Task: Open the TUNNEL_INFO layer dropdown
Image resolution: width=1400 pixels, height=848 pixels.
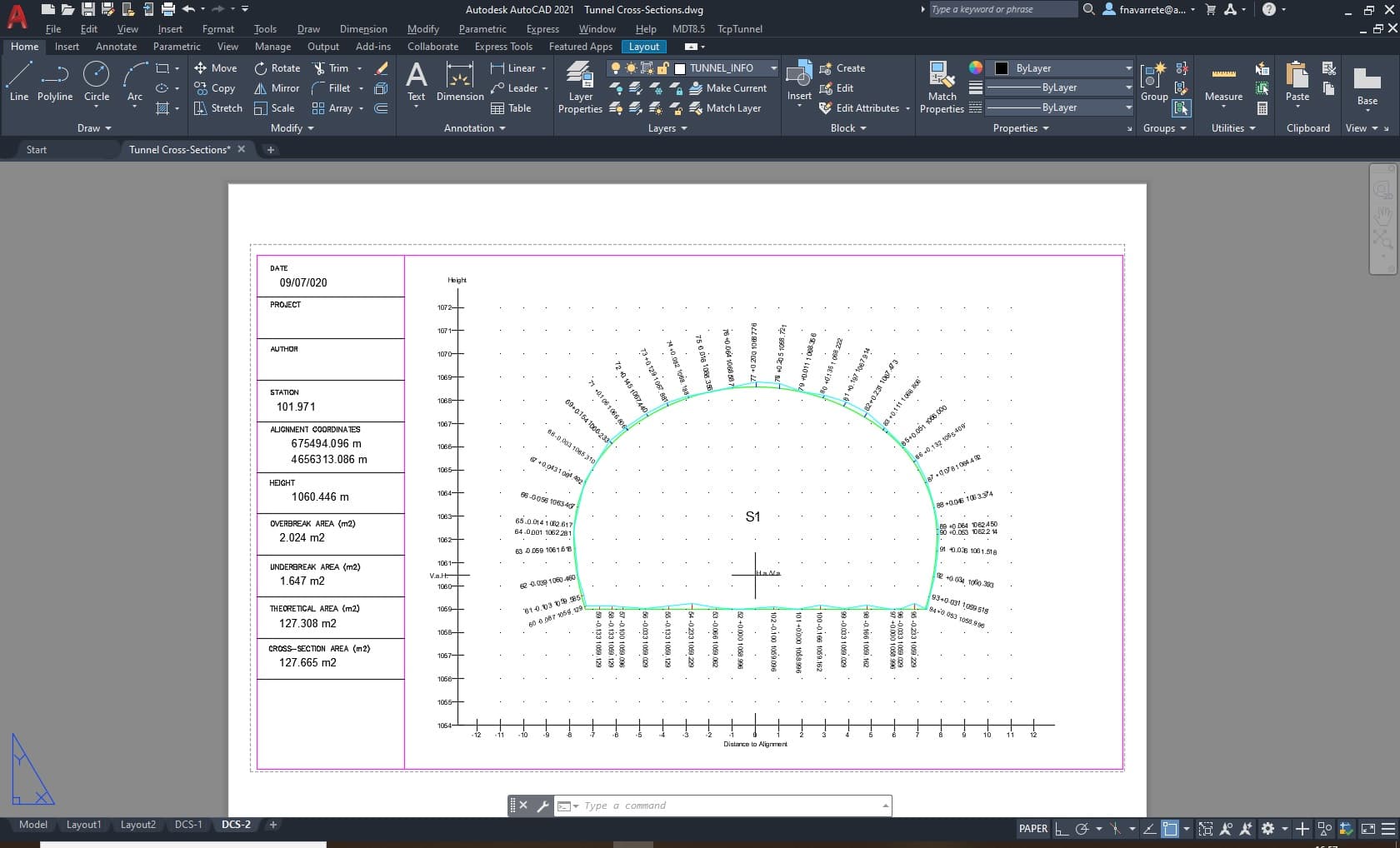Action: 773,68
